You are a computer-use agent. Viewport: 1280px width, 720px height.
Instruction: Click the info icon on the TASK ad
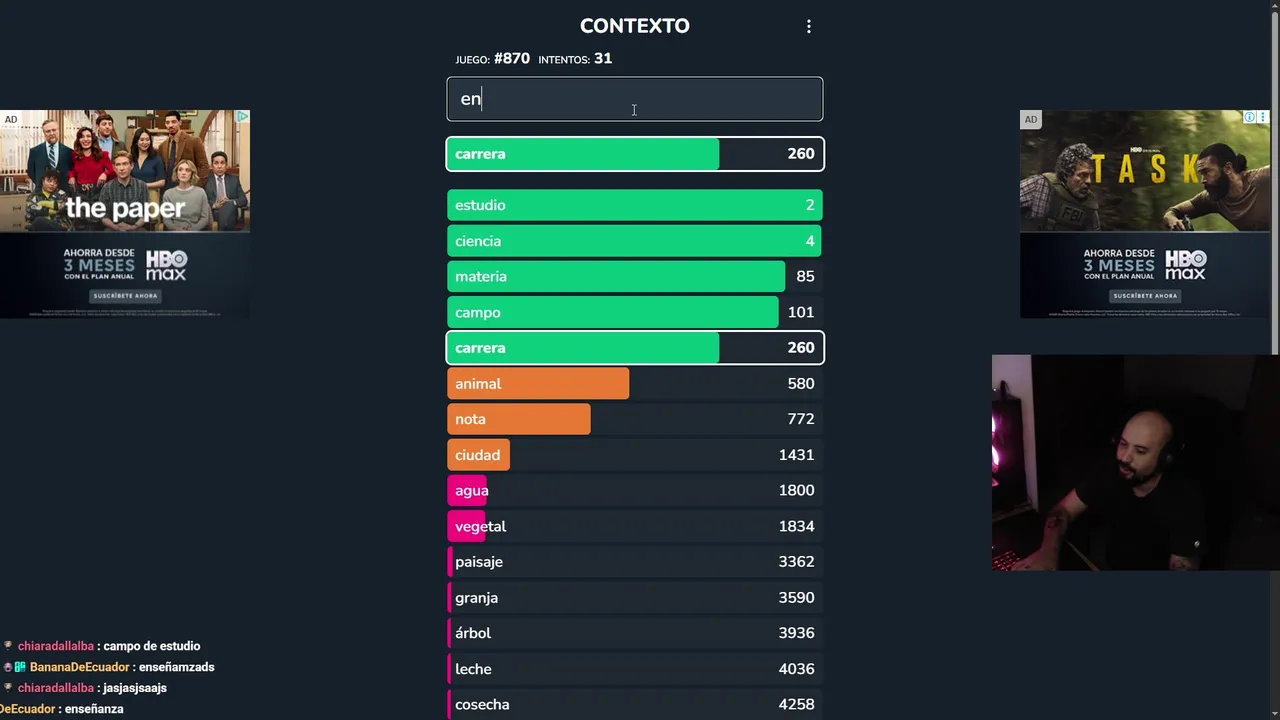click(x=1249, y=118)
